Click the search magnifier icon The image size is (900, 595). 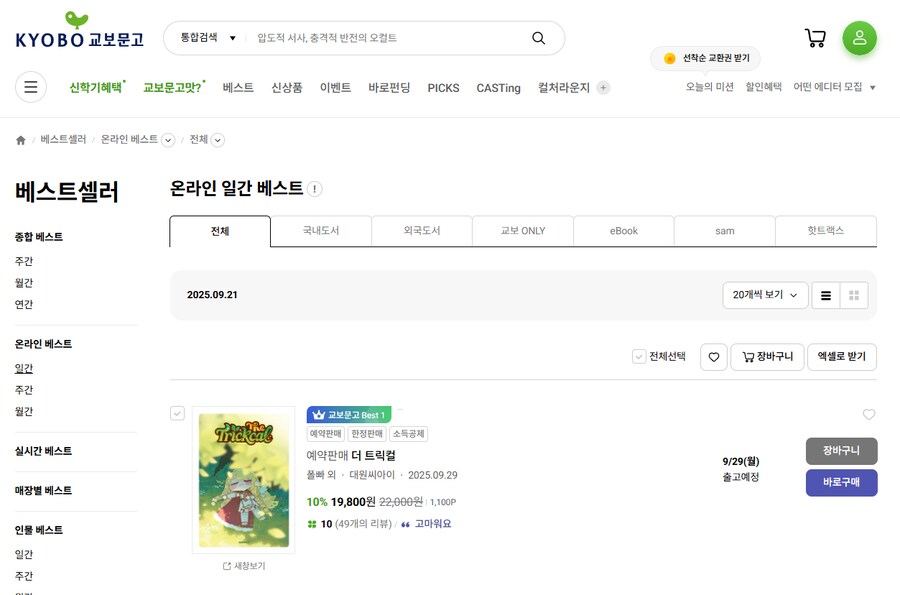[538, 38]
